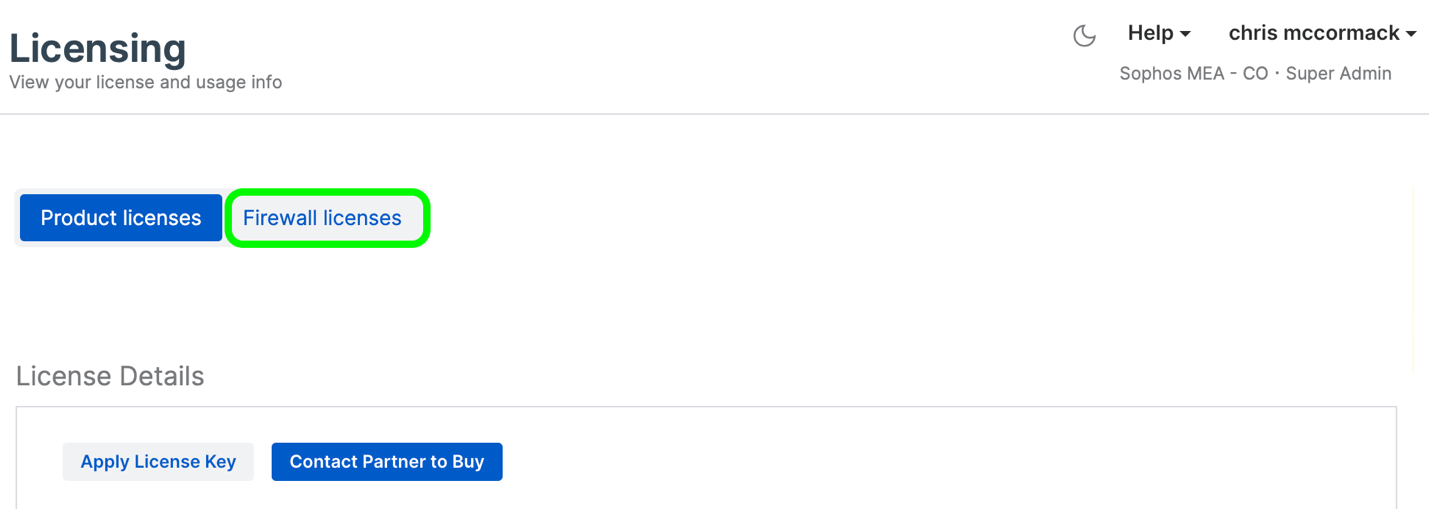The height and width of the screenshot is (509, 1429).
Task: Click the word 'Help' in the top bar
Action: coord(1150,33)
